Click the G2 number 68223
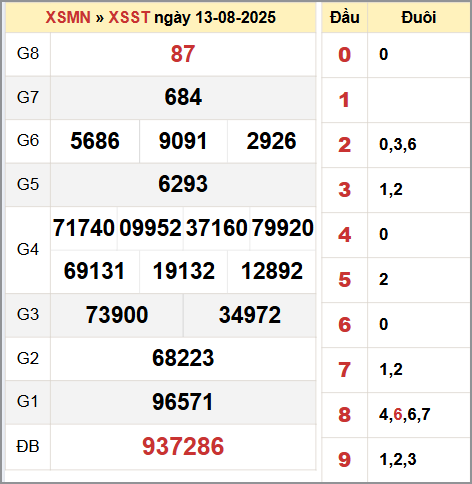 point(183,358)
